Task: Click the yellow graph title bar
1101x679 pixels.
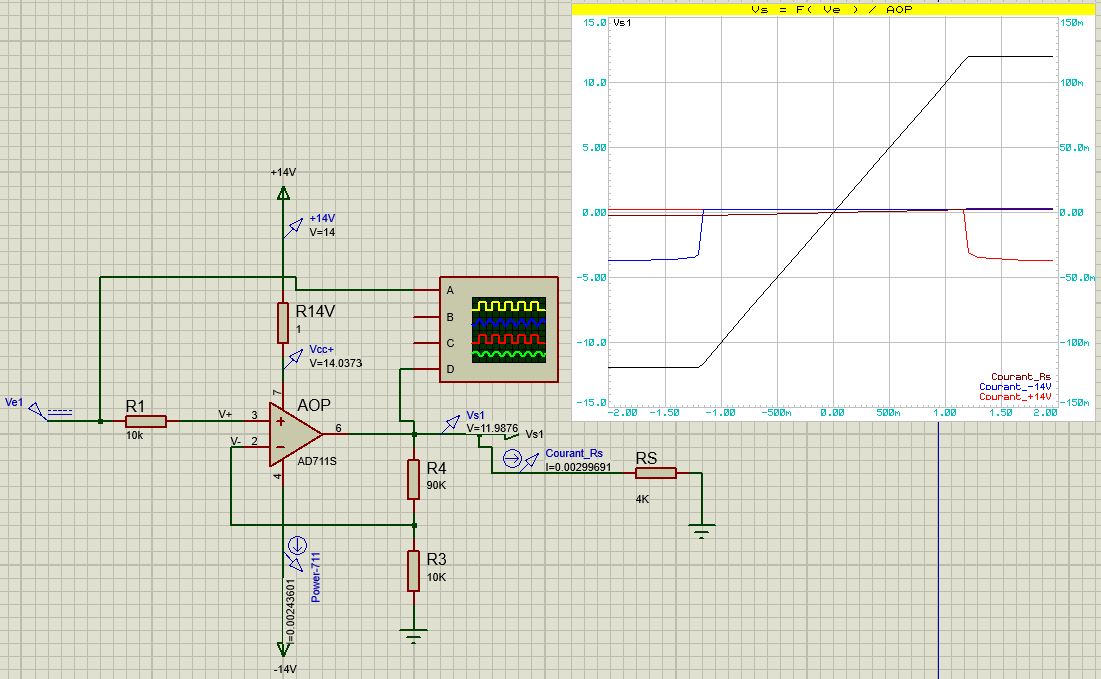Action: 833,9
